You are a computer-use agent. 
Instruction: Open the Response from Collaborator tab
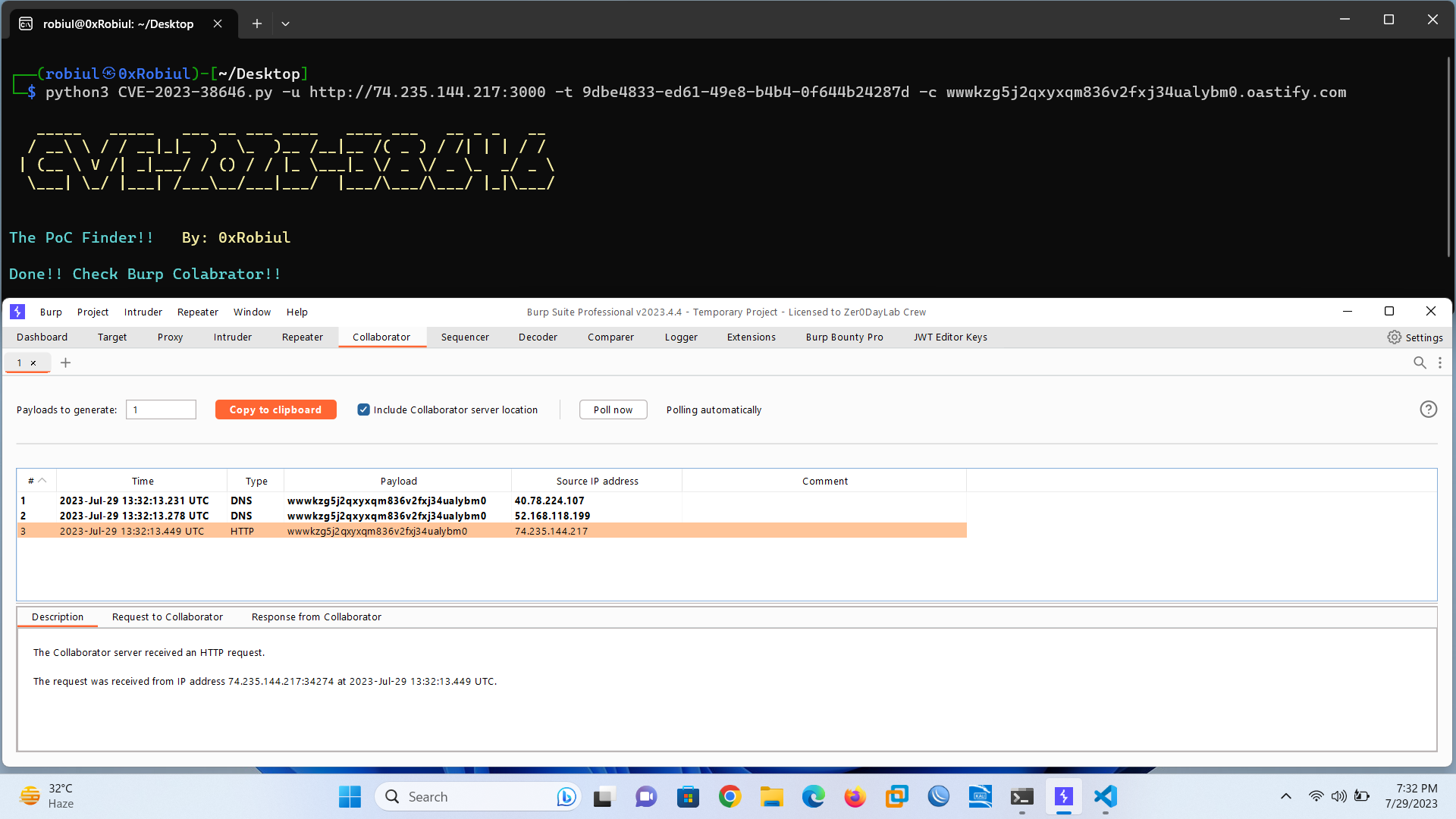pyautogui.click(x=316, y=617)
